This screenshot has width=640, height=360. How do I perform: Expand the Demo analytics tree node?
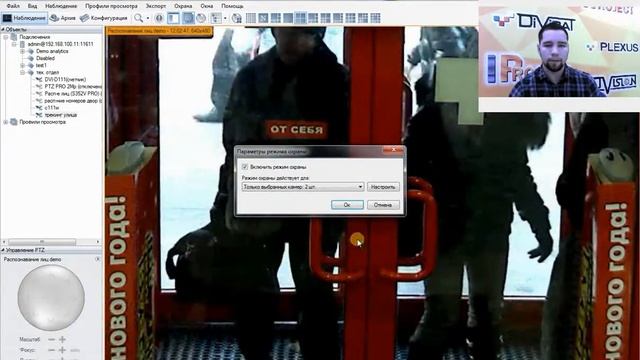[23, 51]
